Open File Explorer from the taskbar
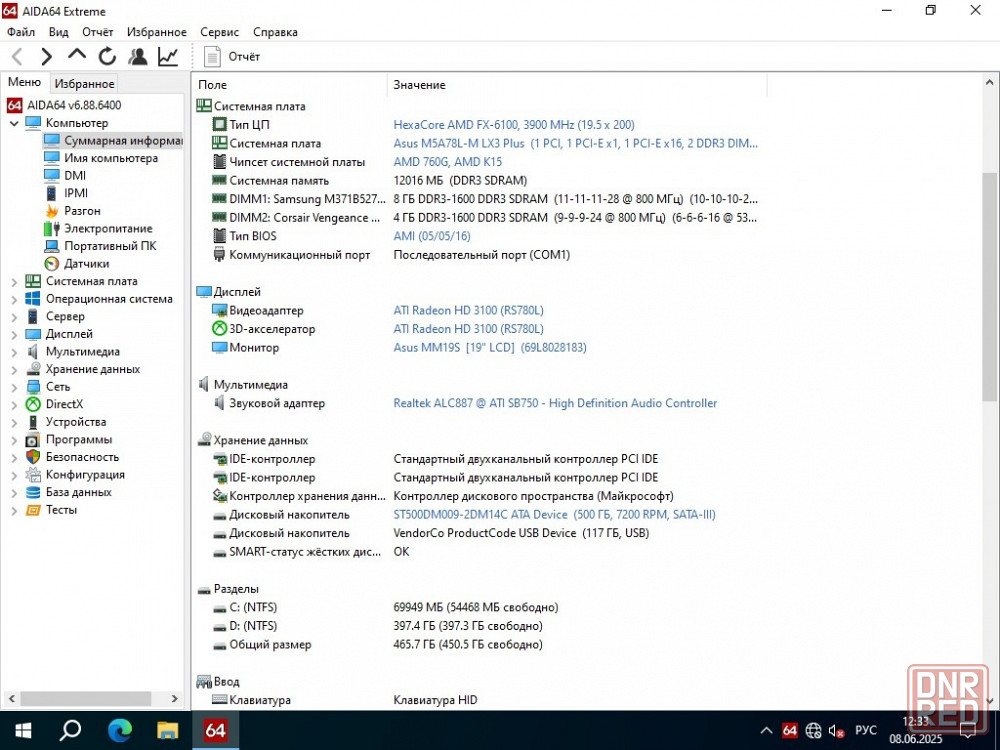 168,730
